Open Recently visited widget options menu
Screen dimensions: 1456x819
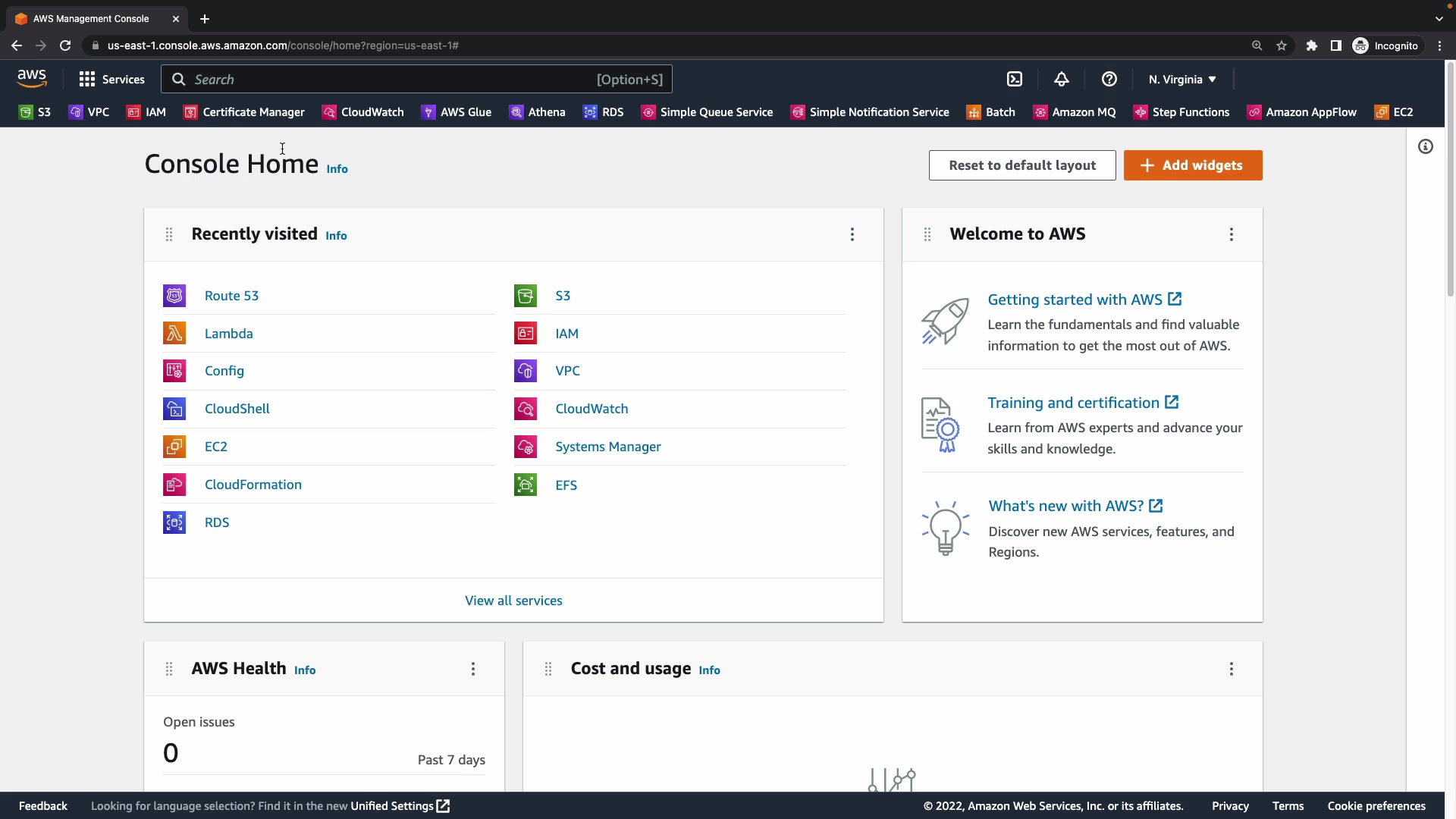(852, 234)
